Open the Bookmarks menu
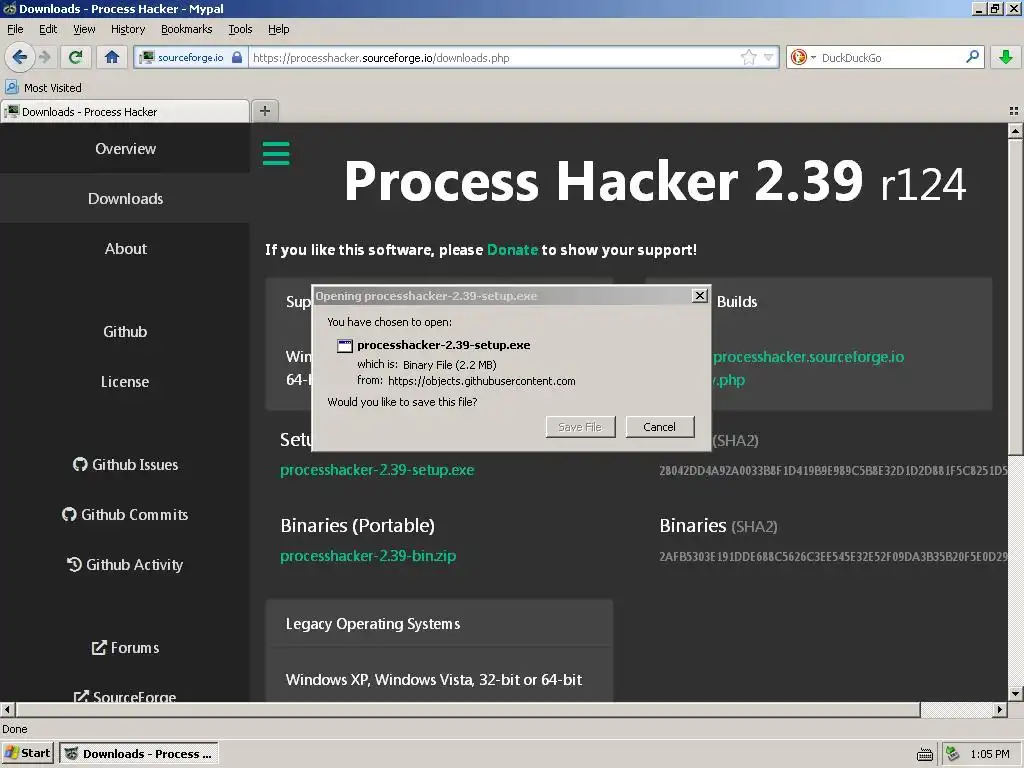The width and height of the screenshot is (1024, 768). pyautogui.click(x=187, y=29)
